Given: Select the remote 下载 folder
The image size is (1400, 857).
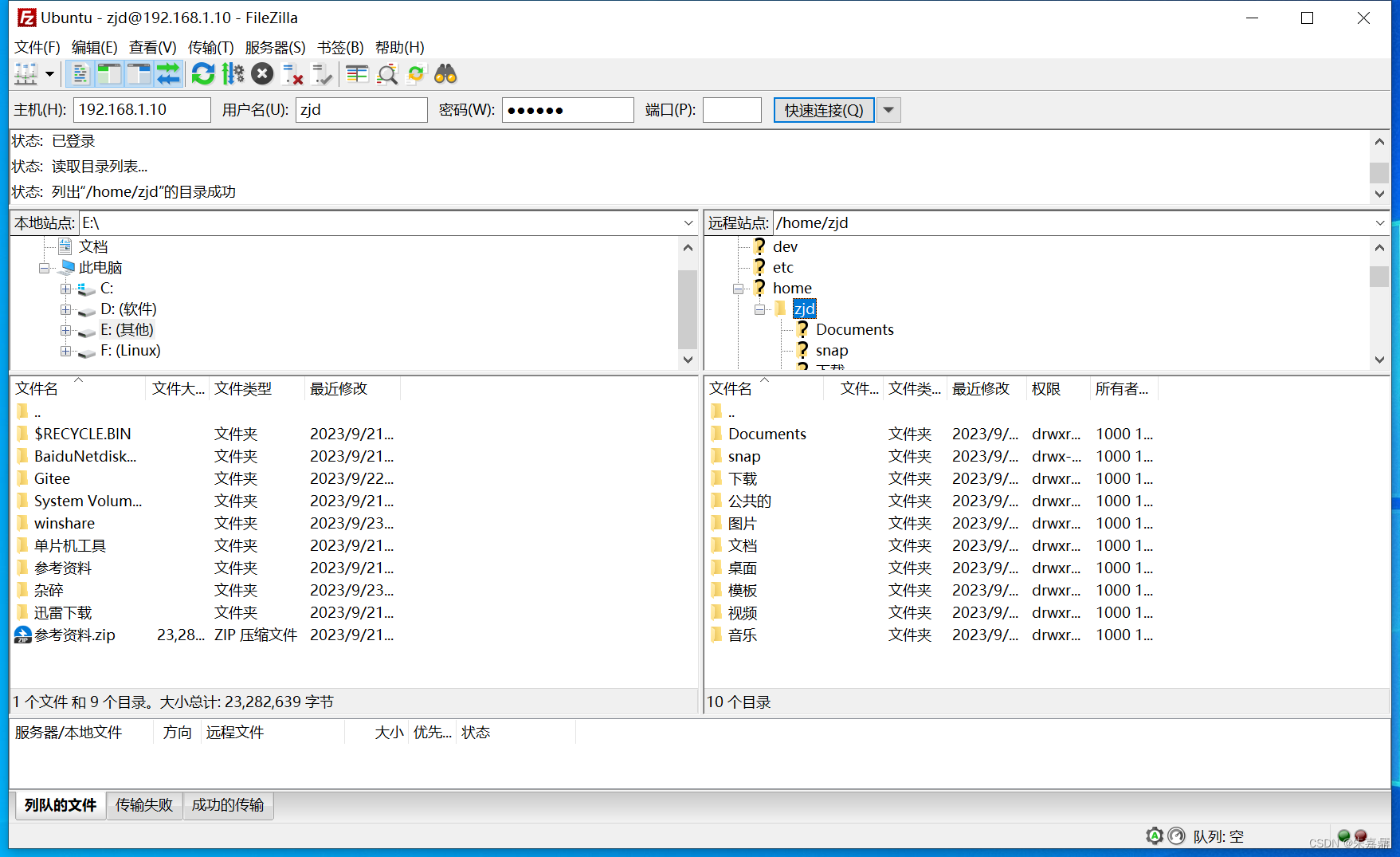Looking at the screenshot, I should click(x=743, y=479).
